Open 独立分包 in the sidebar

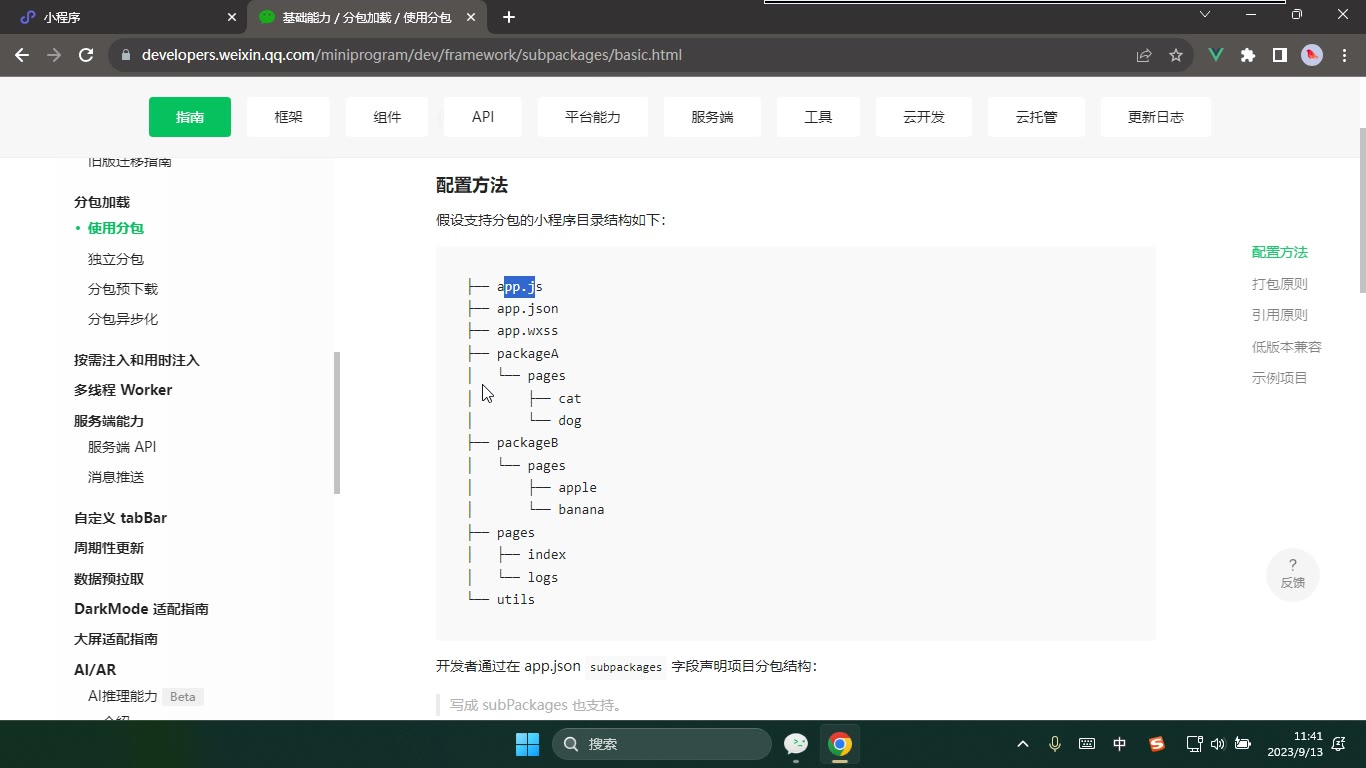tap(116, 259)
